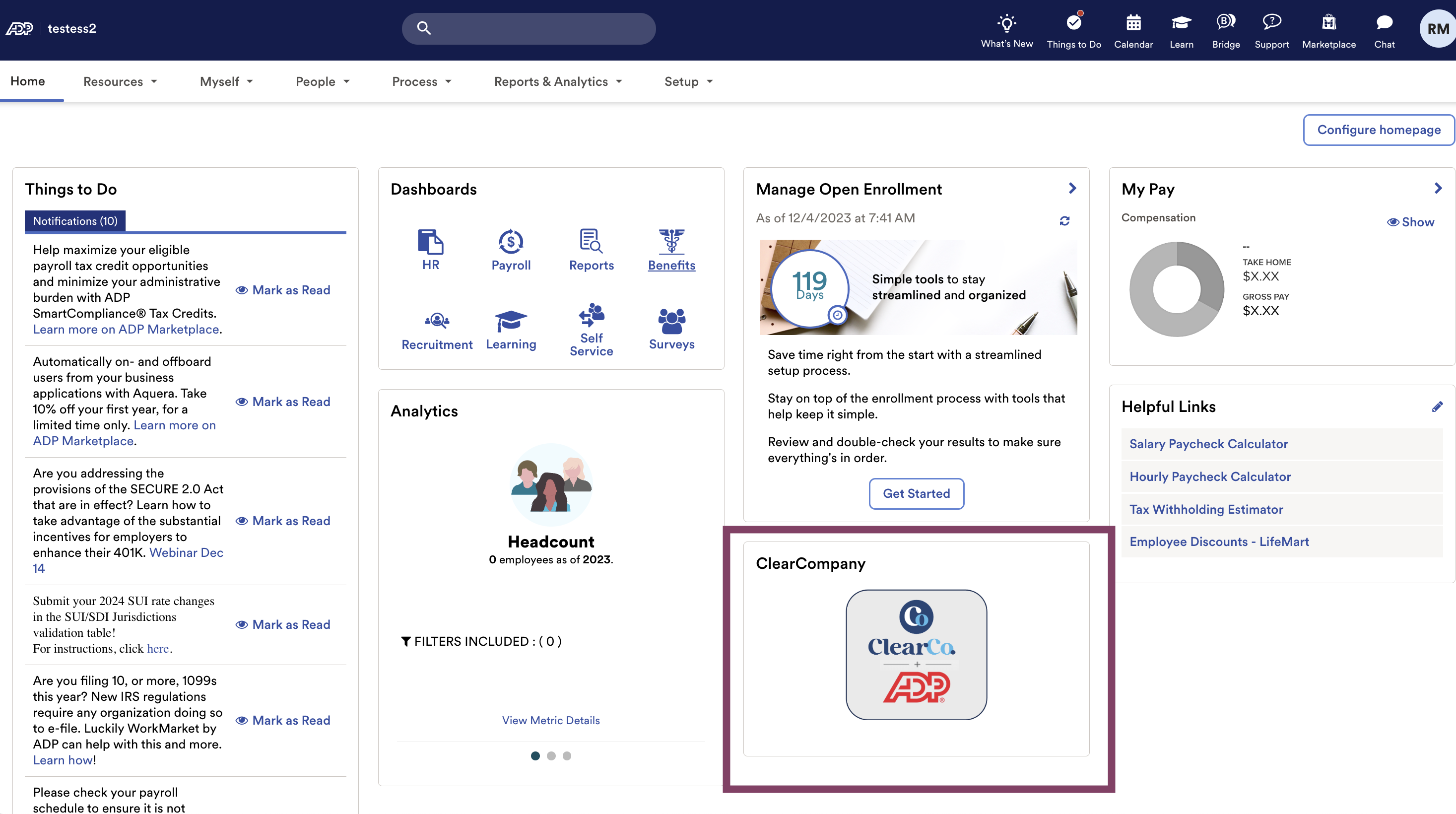This screenshot has height=814, width=1456.
Task: Click the search magnifier icon
Action: coord(424,28)
